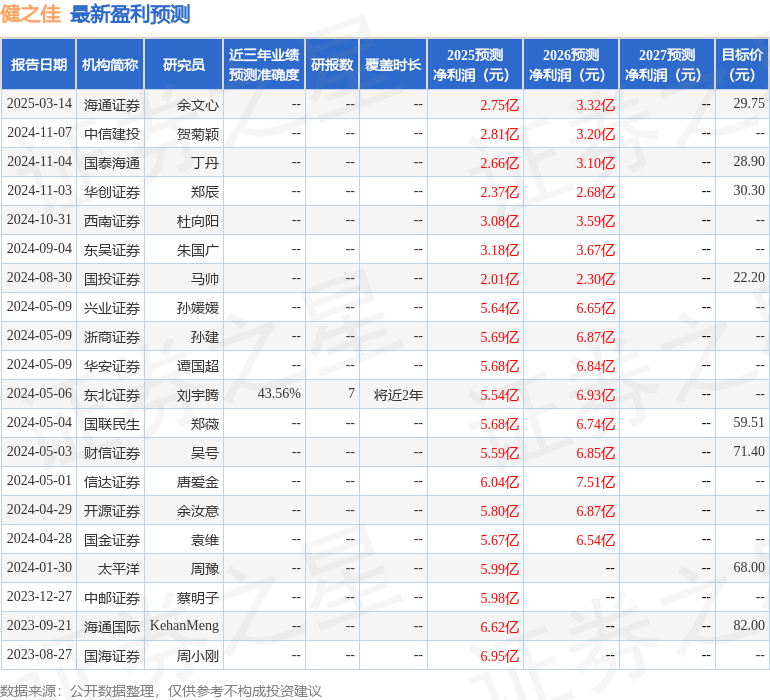Click the 7.51亿 profit value
This screenshot has width=770, height=700.
point(595,482)
